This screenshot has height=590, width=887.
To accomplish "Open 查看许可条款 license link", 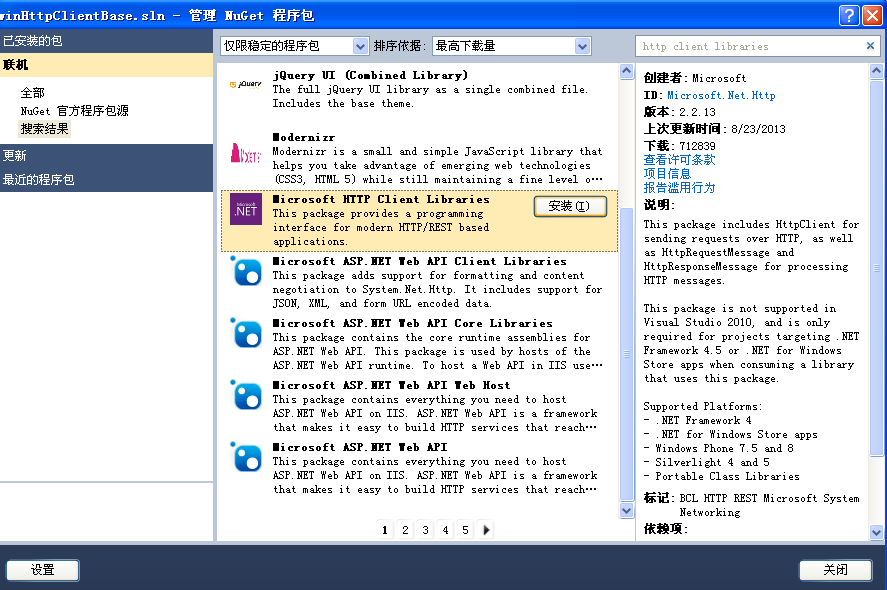I will pos(679,160).
